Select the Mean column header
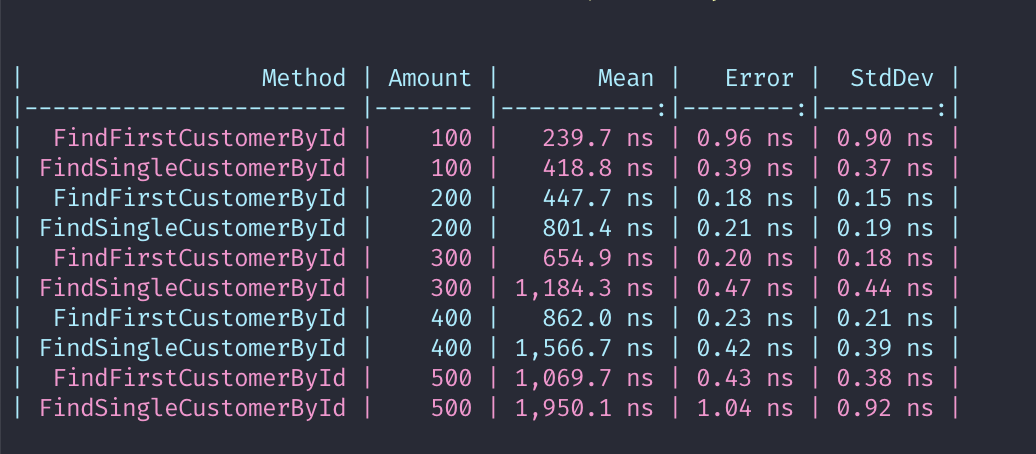 coord(626,78)
